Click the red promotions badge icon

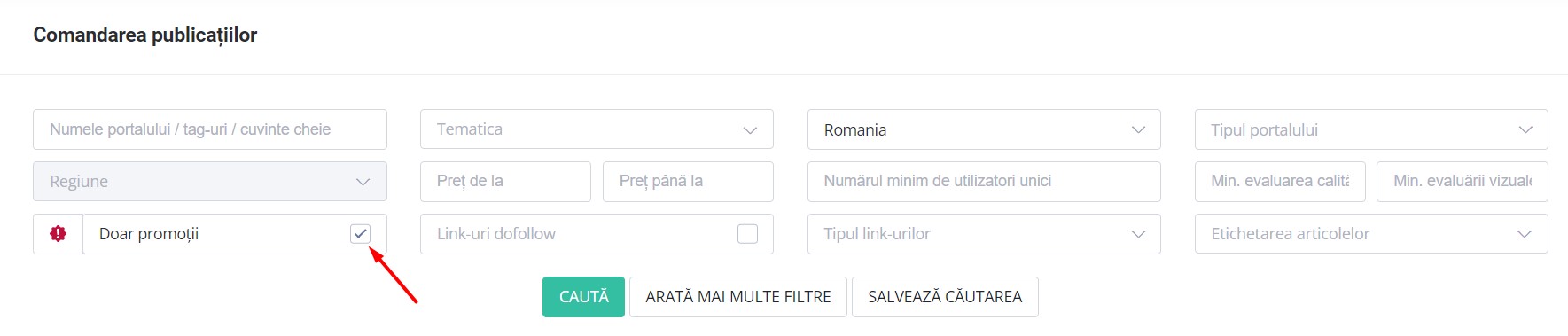[x=59, y=234]
